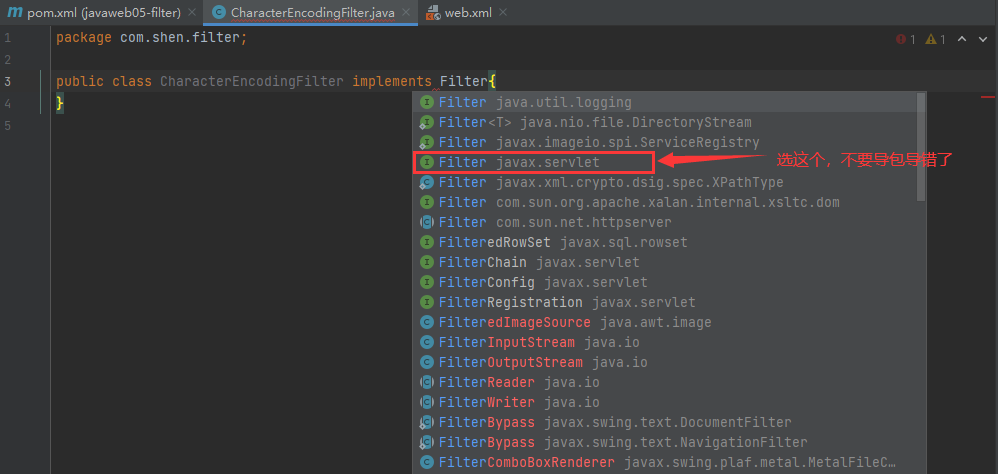Close the CharacterEncodingFilter.java tab
Screen dimensions: 998x474
pos(406,13)
